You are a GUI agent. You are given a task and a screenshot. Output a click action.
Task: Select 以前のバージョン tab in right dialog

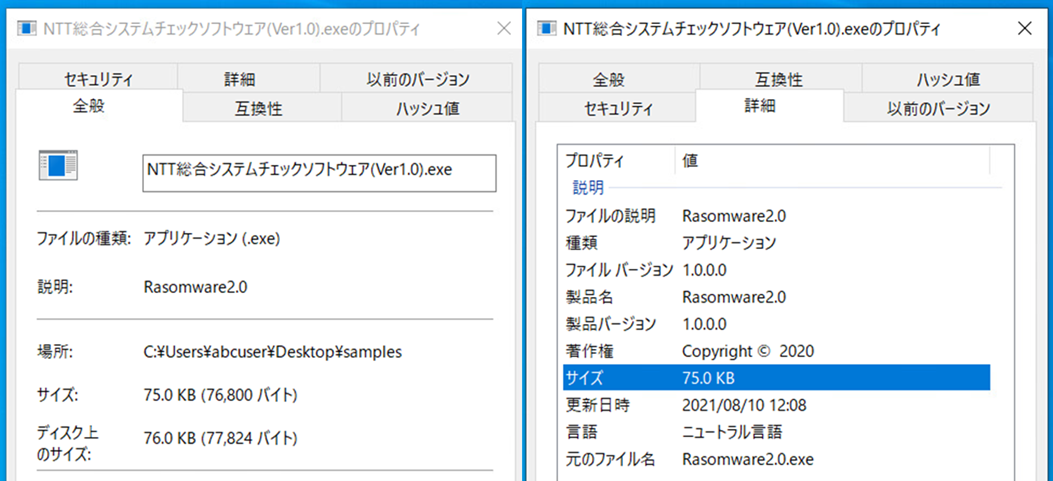tap(938, 108)
